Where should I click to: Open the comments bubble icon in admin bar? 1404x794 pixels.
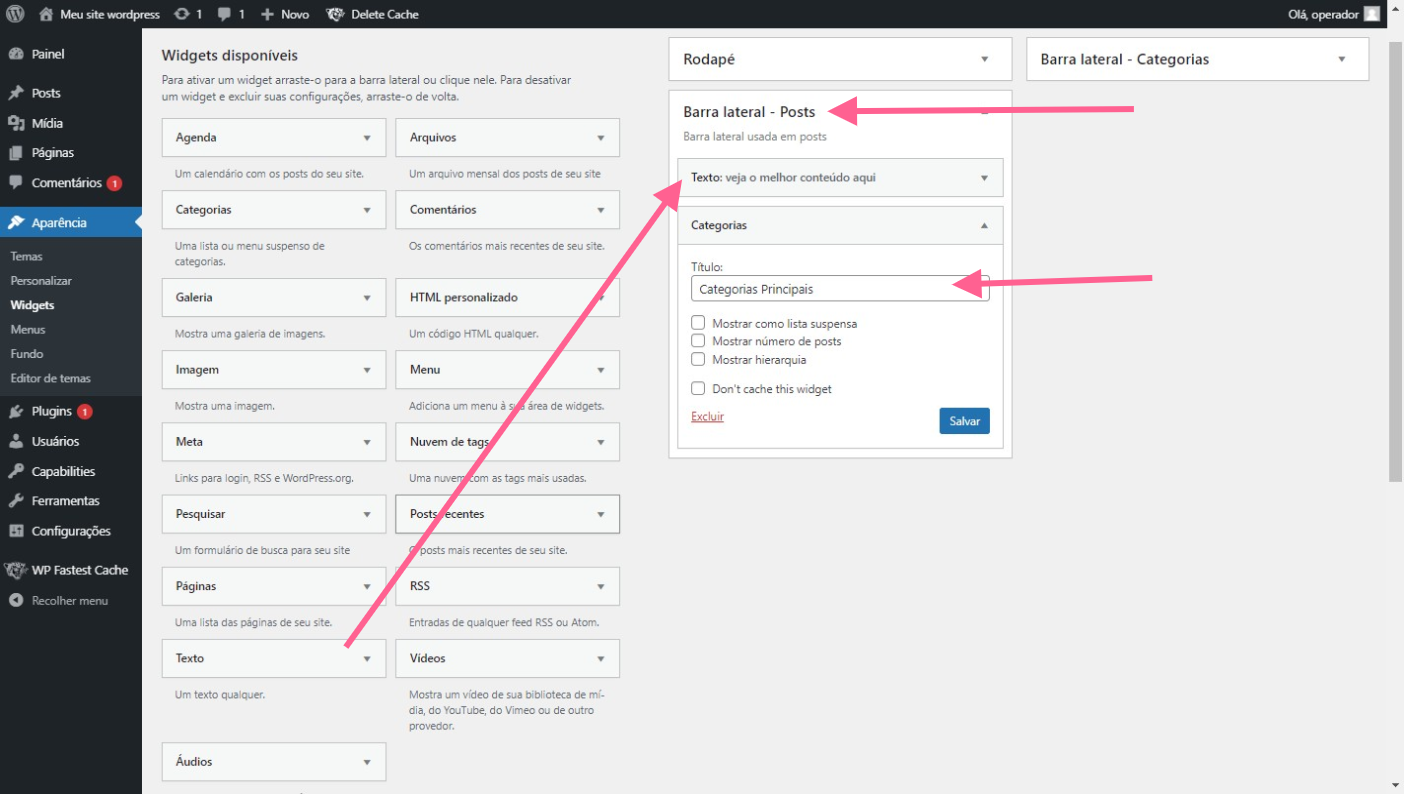[x=225, y=14]
